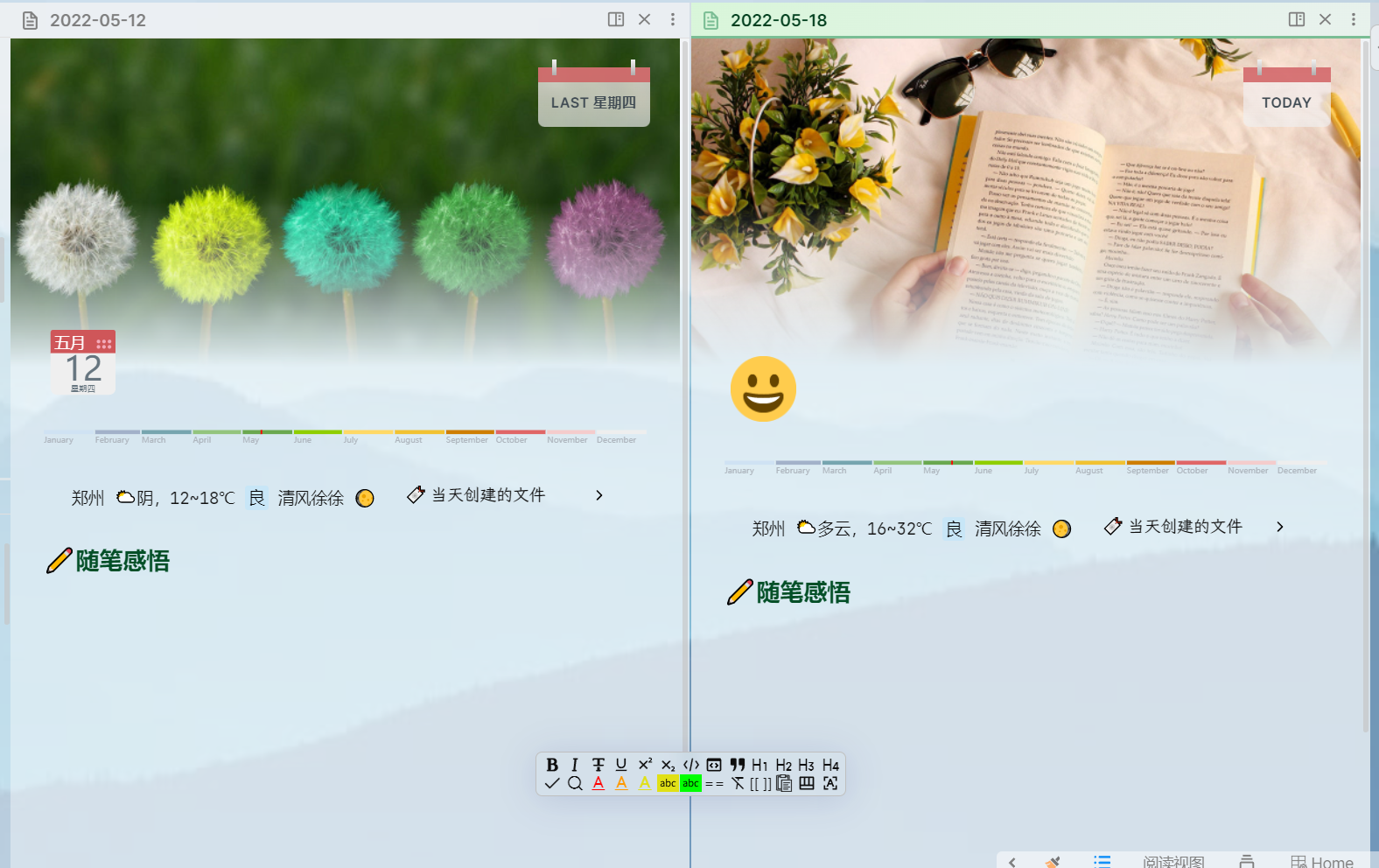Apply H2 heading from the toolbar
1379x868 pixels.
(x=784, y=765)
